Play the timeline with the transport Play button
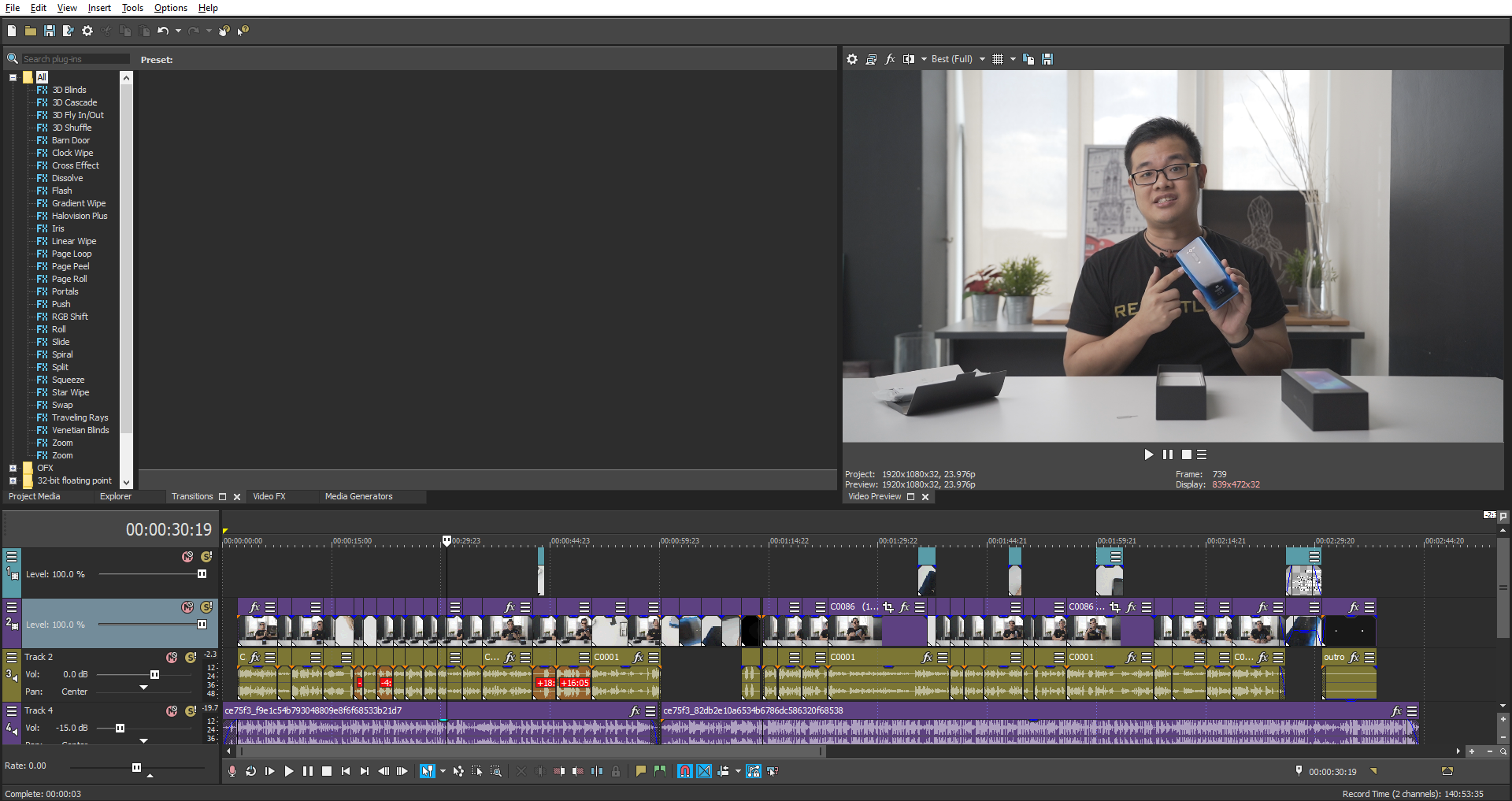 pos(289,771)
